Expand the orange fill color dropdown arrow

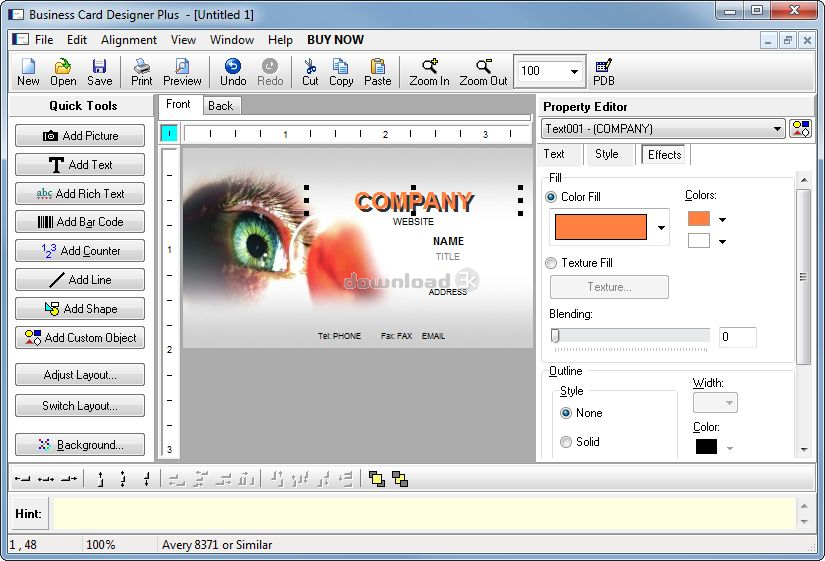(661, 228)
